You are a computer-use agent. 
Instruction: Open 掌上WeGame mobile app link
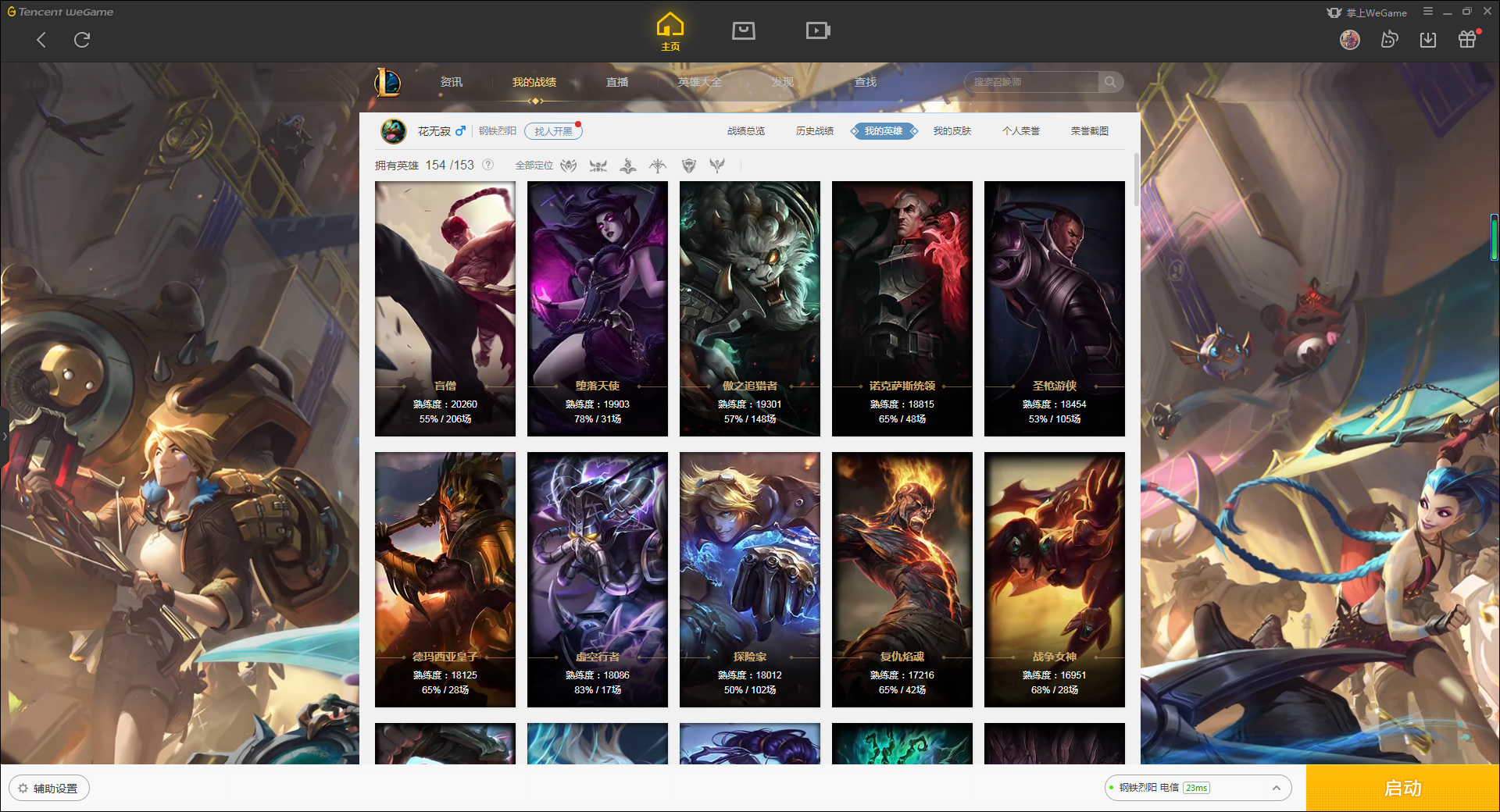coord(1366,12)
